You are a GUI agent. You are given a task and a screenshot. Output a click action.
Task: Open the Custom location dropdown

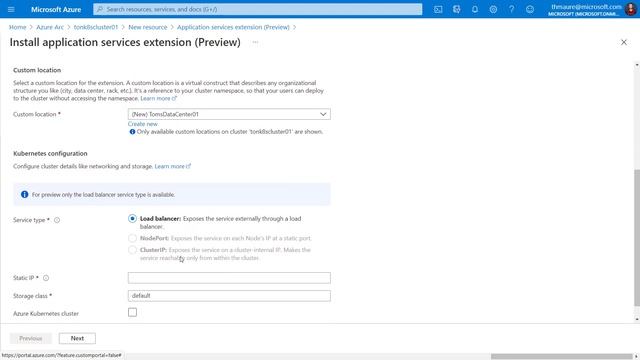229,114
